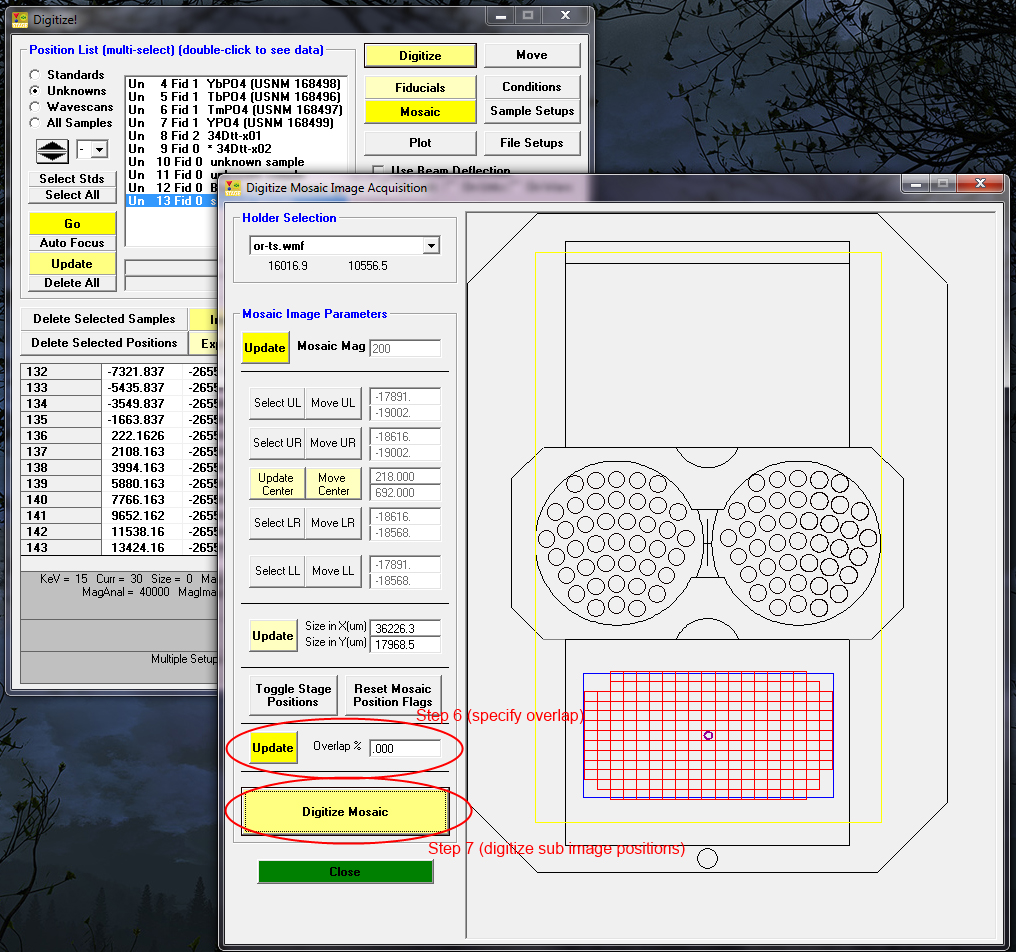The width and height of the screenshot is (1016, 952).
Task: Open the or-ts.wmf holder selection dropdown
Action: click(x=430, y=246)
